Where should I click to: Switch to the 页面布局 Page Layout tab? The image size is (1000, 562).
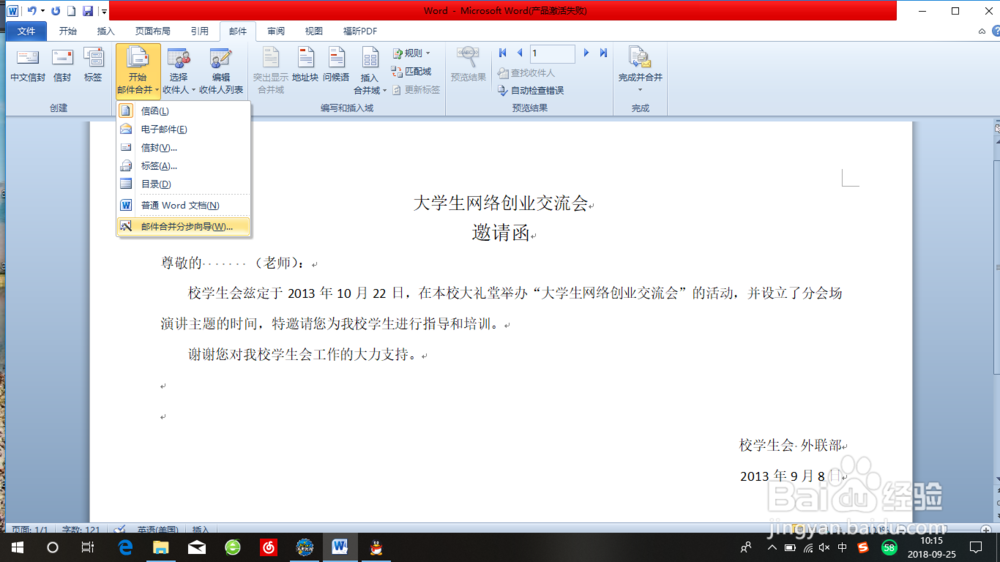pyautogui.click(x=152, y=31)
